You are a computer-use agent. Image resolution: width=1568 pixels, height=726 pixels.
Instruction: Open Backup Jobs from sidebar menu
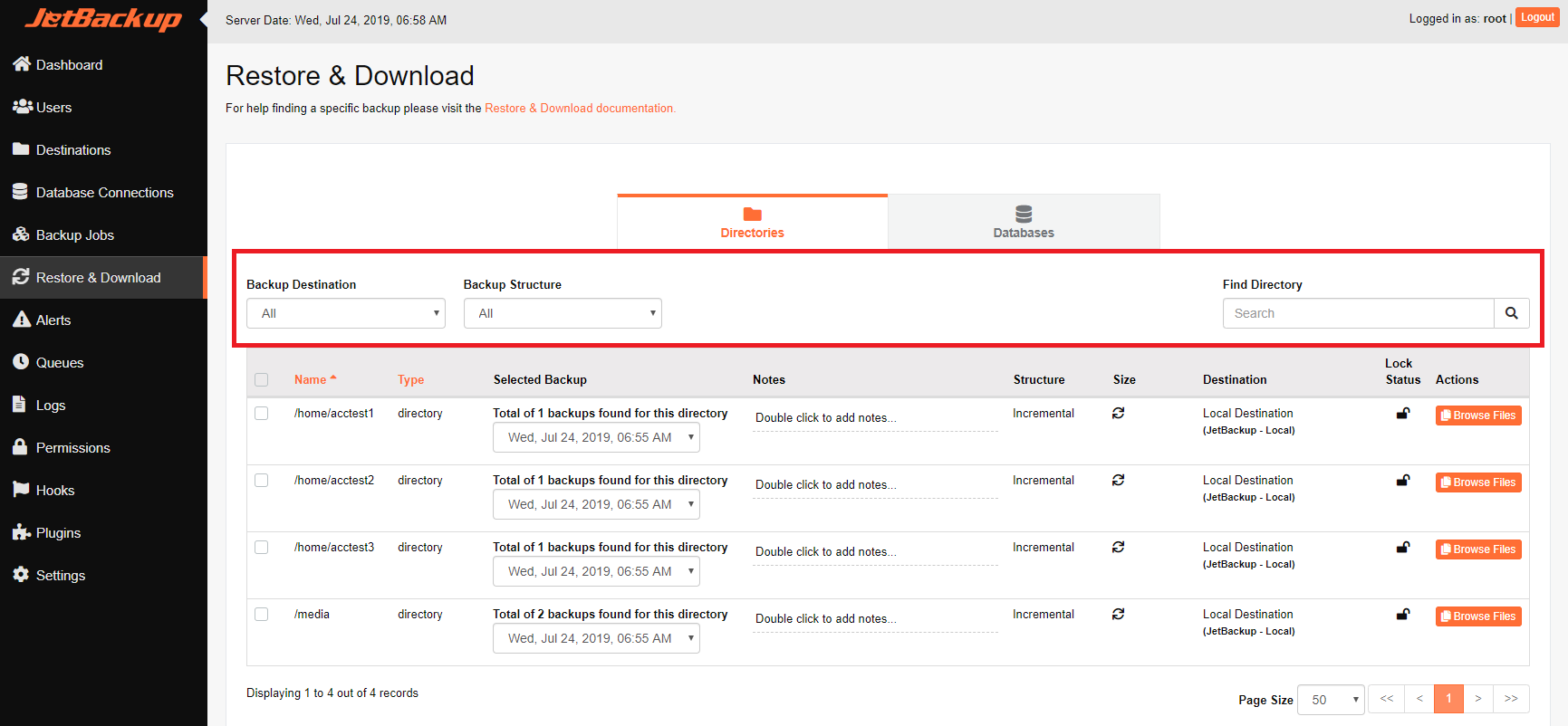pyautogui.click(x=103, y=234)
